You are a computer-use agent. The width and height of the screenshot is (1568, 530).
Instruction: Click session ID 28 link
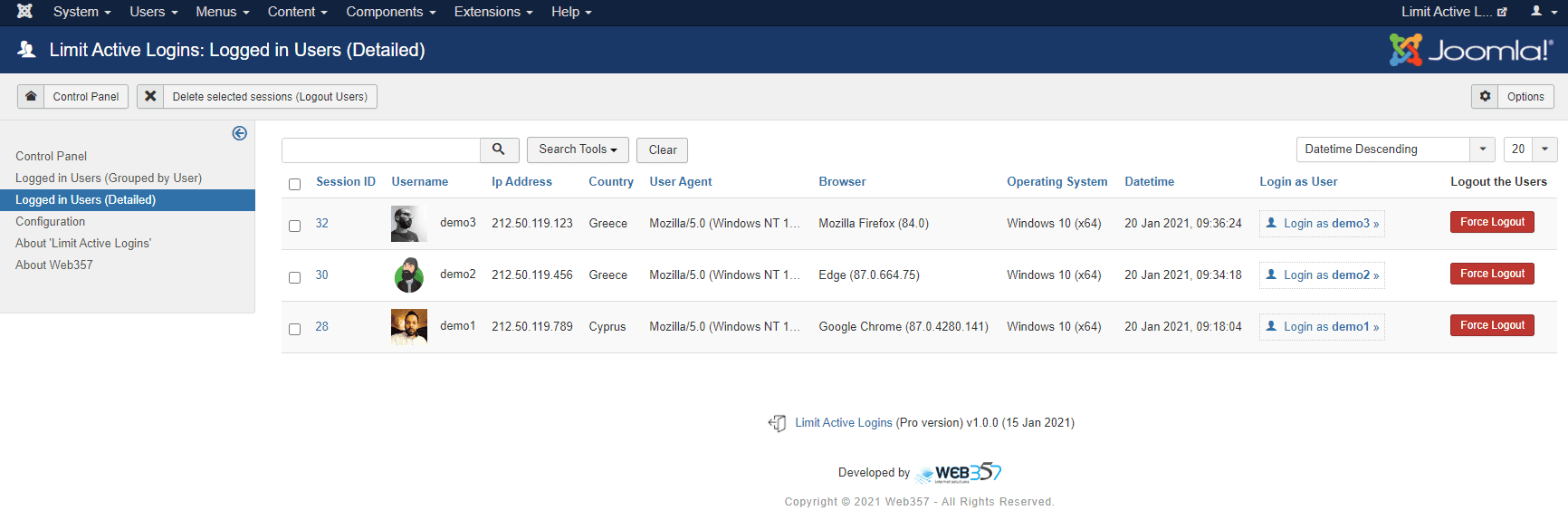(x=322, y=326)
